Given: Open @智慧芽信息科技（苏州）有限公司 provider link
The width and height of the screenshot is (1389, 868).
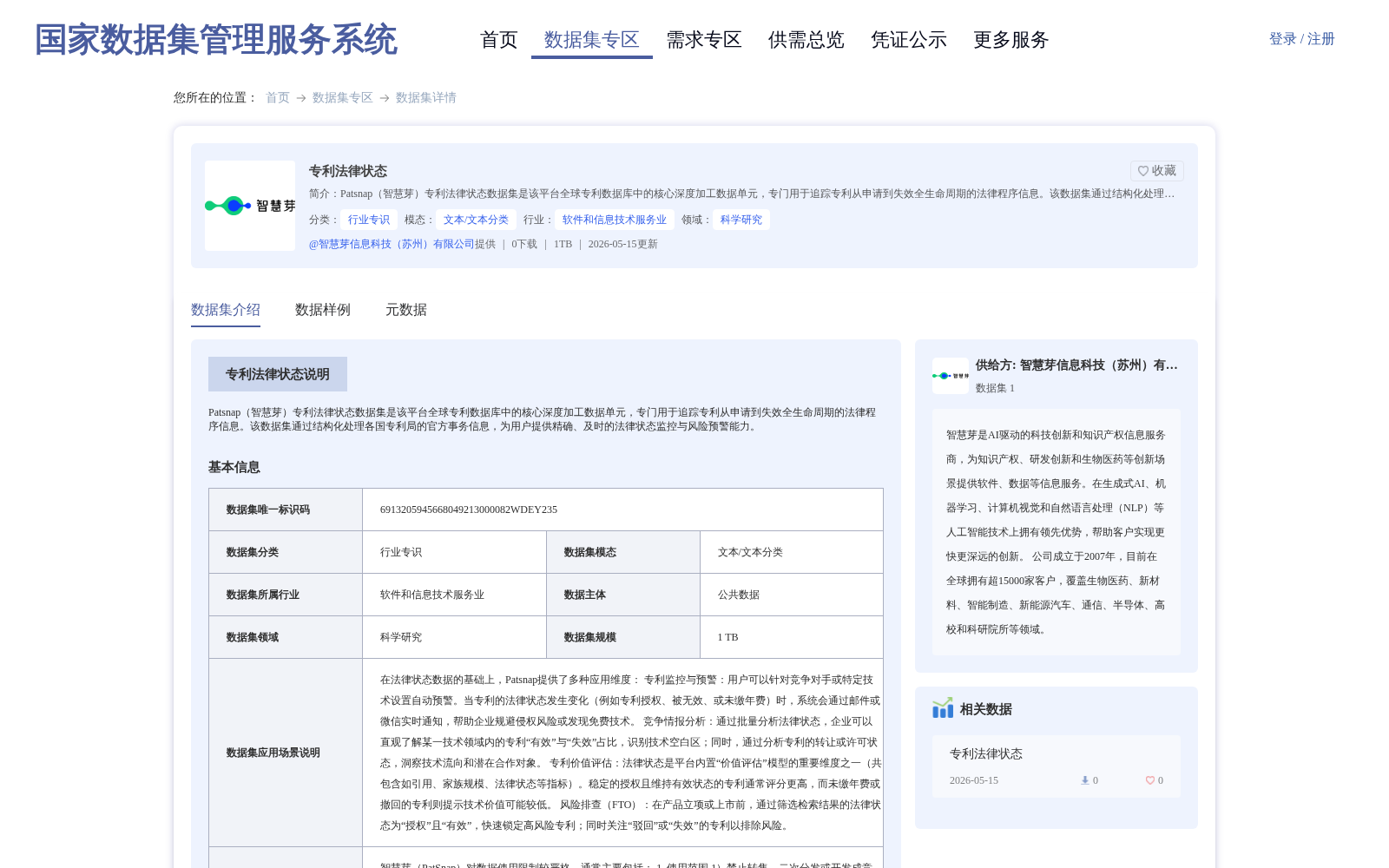Looking at the screenshot, I should coord(392,244).
